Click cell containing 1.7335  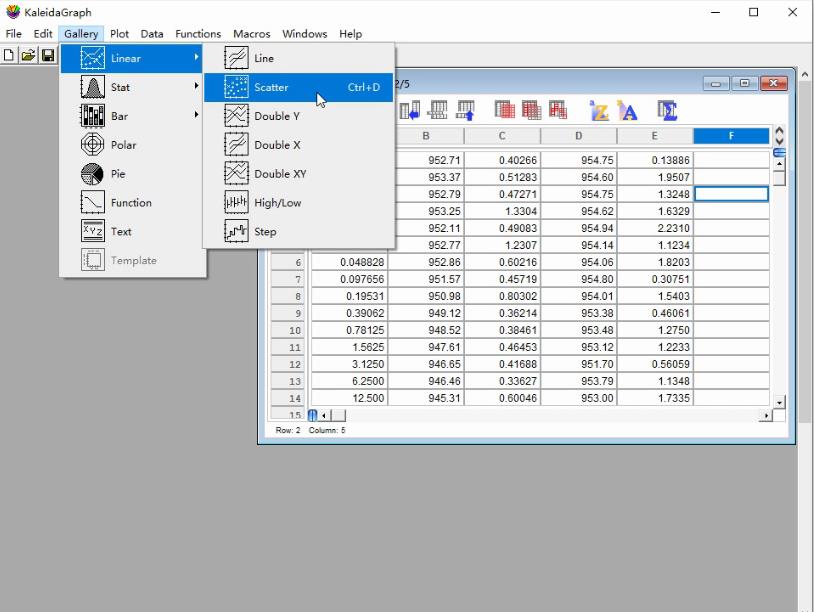pos(655,398)
